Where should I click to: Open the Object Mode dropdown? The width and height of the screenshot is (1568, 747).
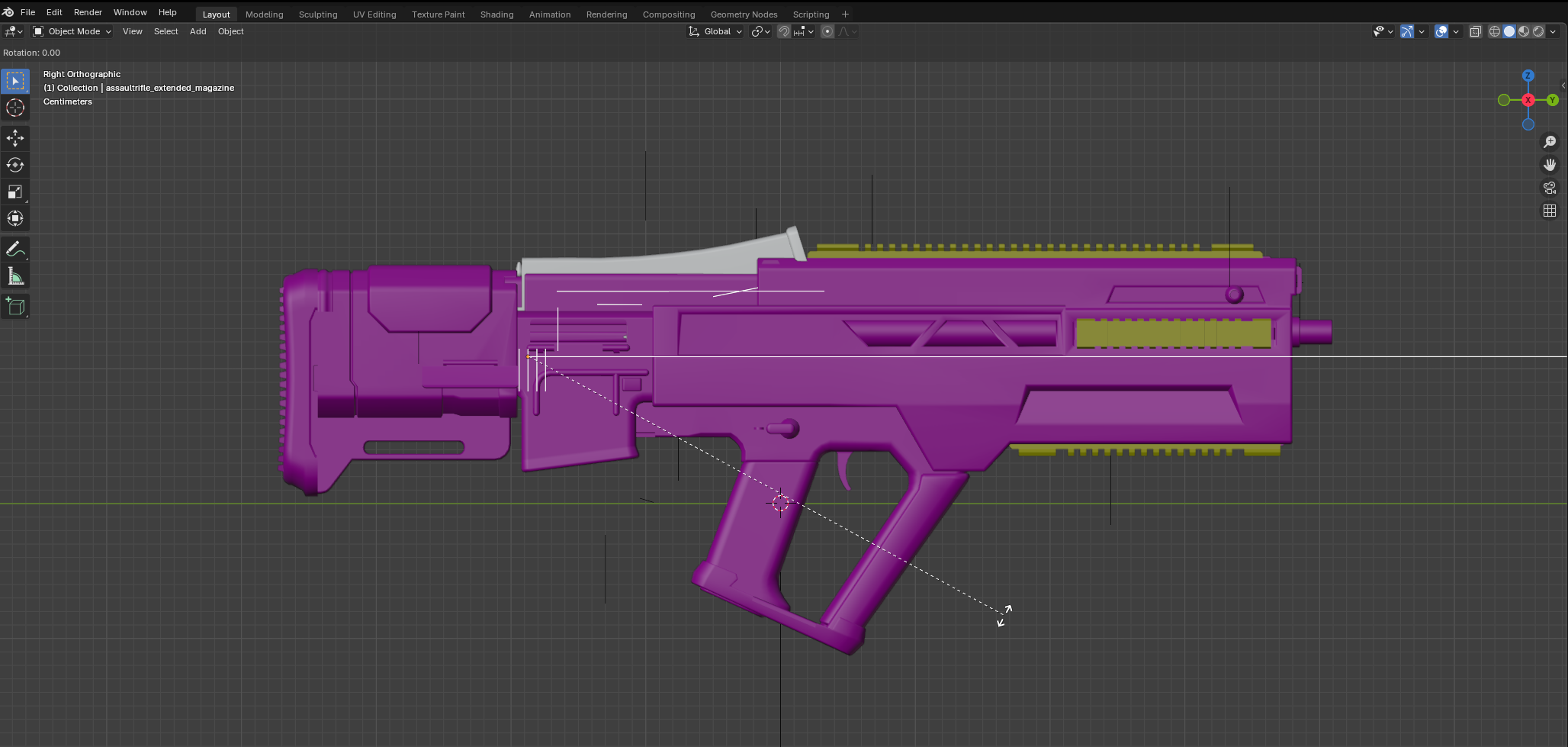[72, 31]
